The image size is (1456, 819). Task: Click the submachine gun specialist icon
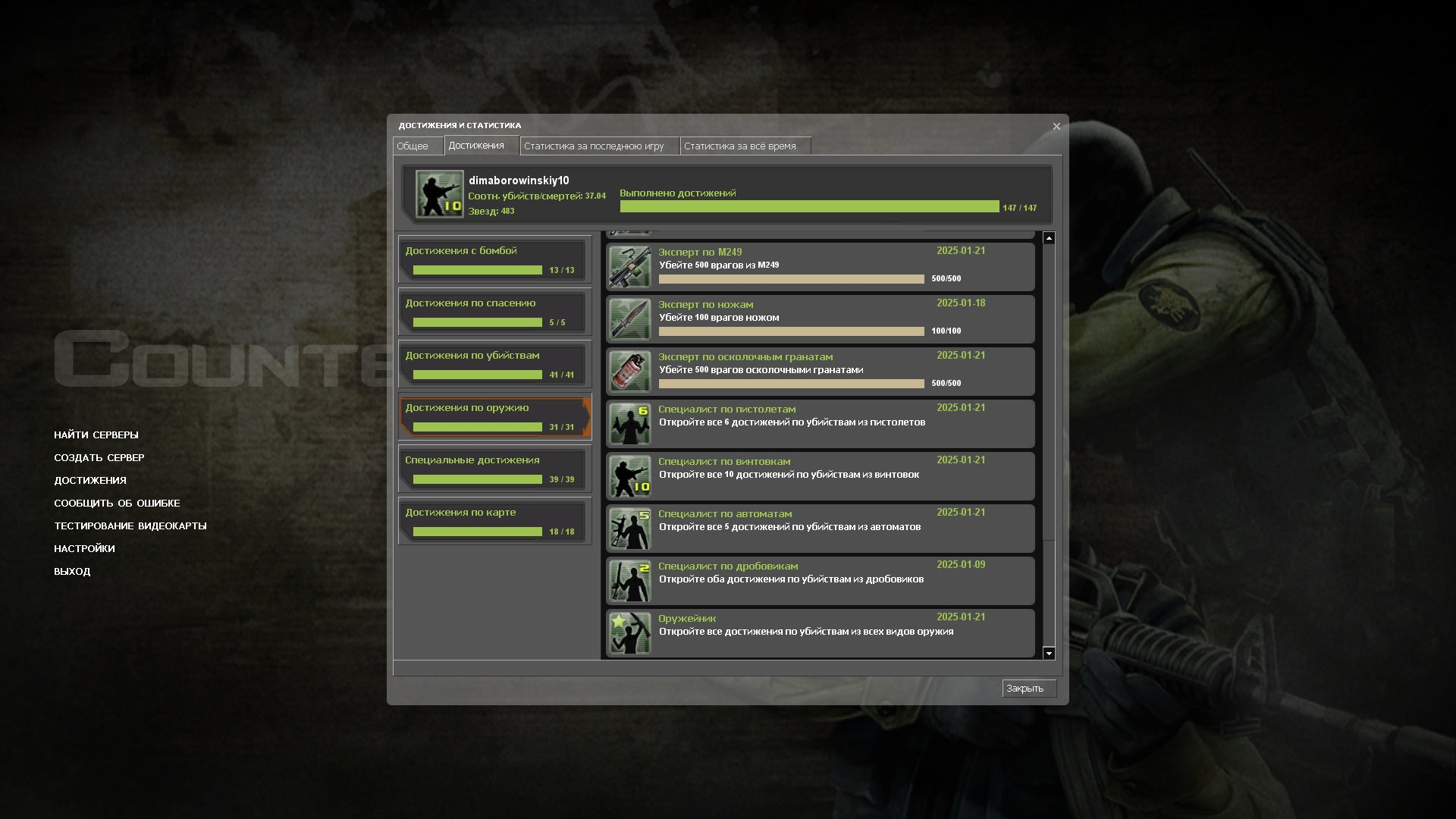[x=629, y=529]
